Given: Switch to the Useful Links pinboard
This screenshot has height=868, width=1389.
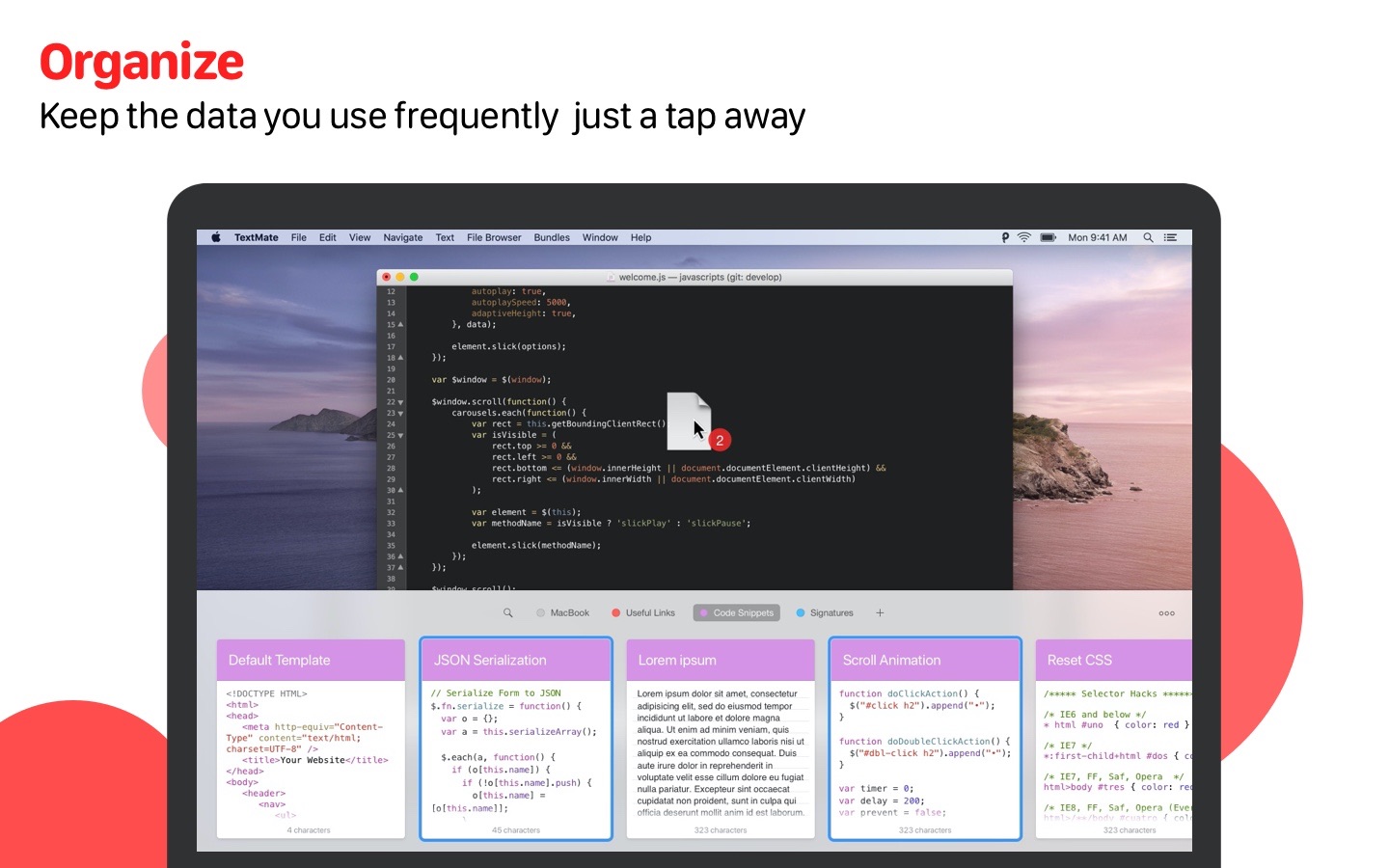Looking at the screenshot, I should click(x=643, y=612).
